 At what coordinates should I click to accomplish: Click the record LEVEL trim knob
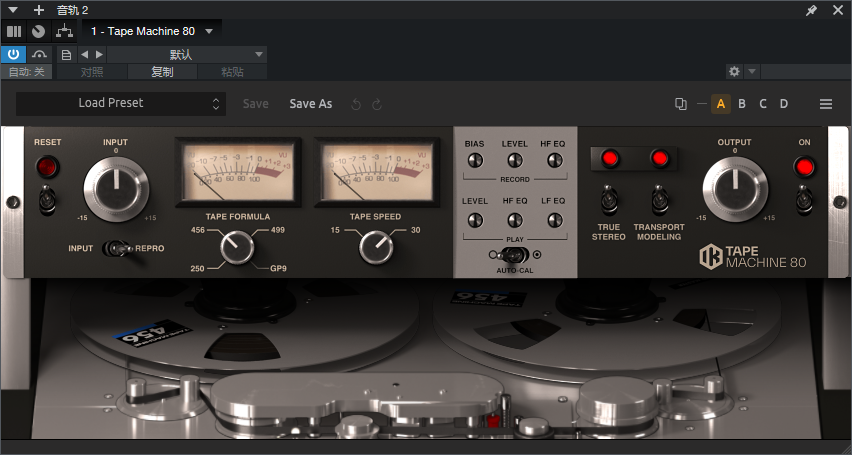click(515, 160)
